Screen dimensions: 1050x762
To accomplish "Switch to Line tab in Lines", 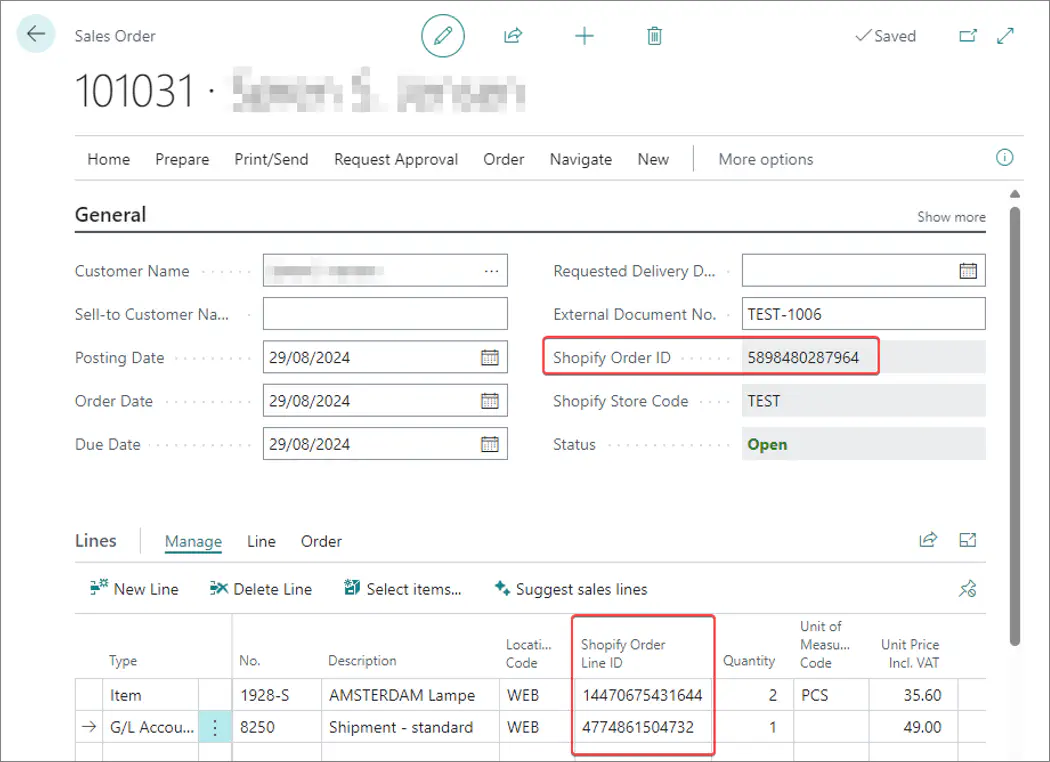I will tap(261, 541).
